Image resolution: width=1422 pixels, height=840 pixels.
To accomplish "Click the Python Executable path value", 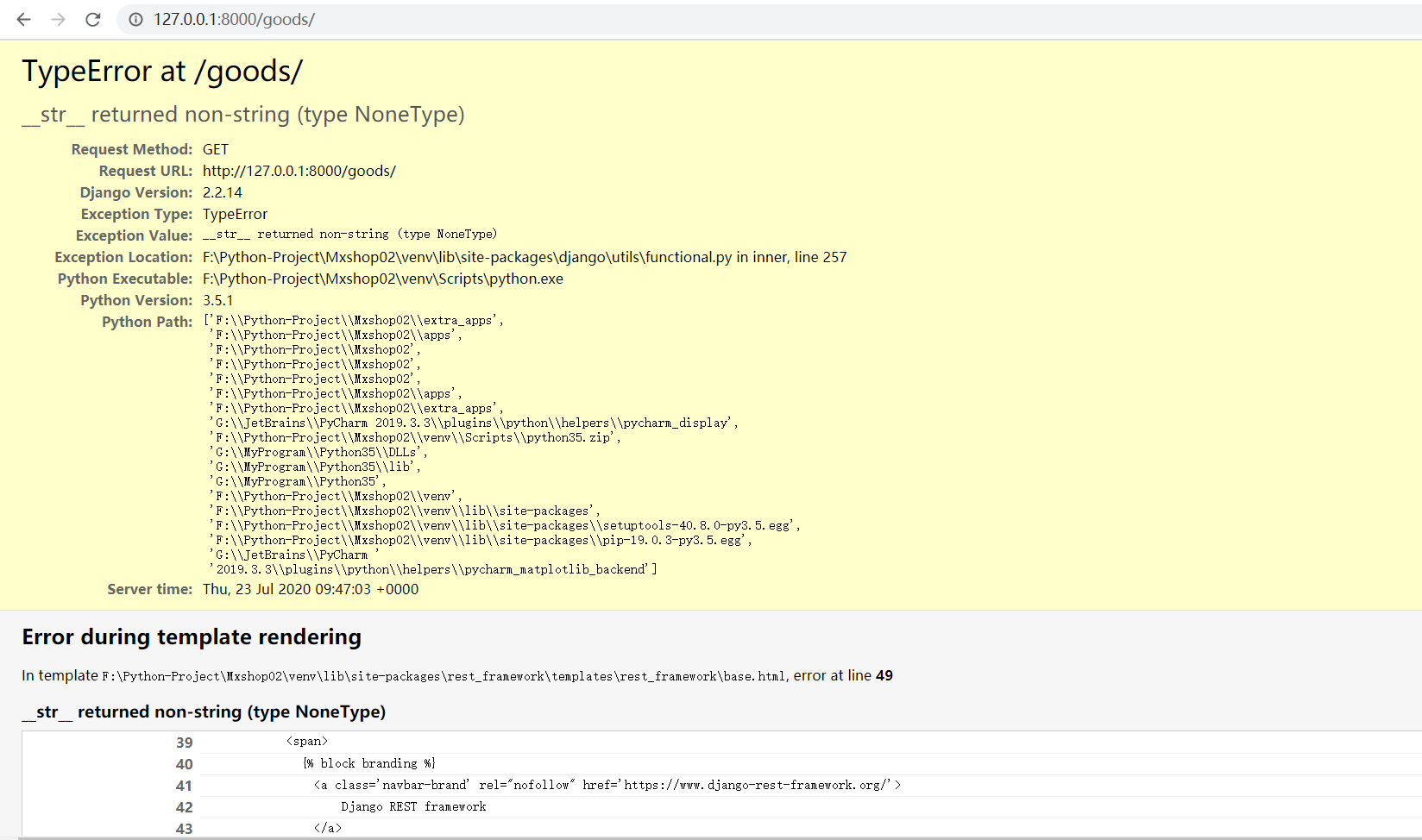I will pos(382,279).
